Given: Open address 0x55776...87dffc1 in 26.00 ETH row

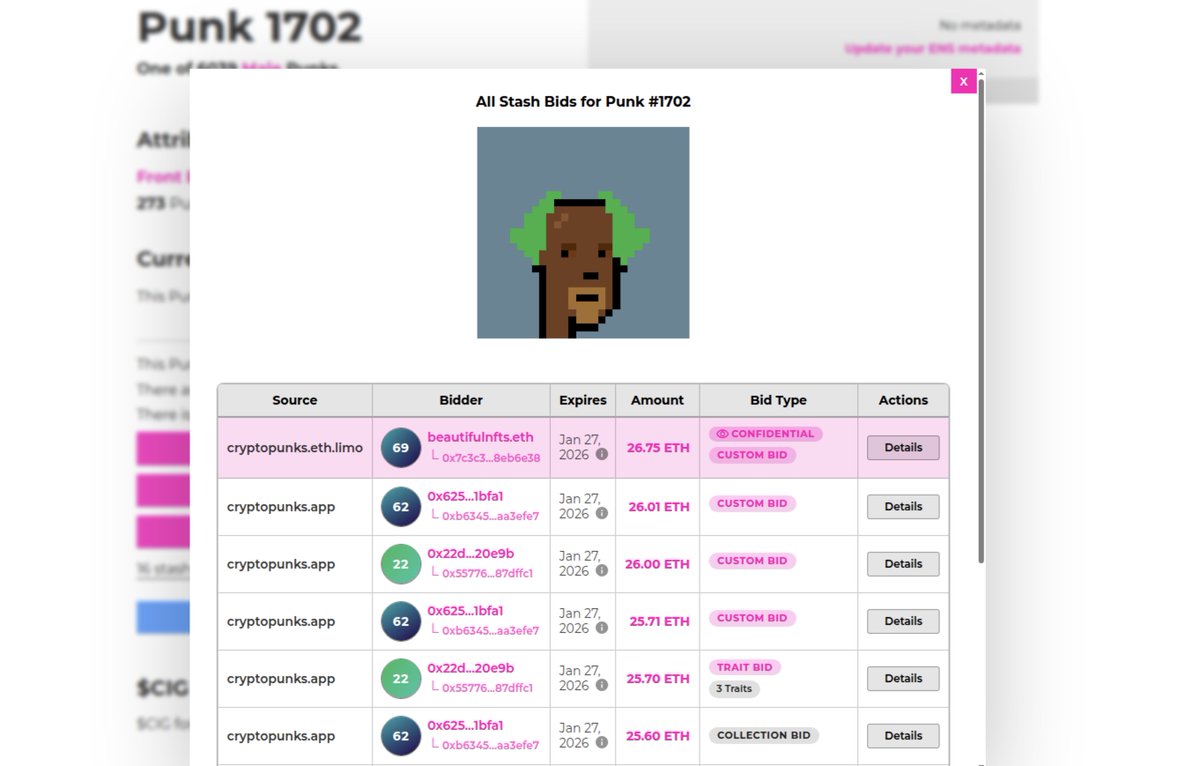Looking at the screenshot, I should coord(487,574).
